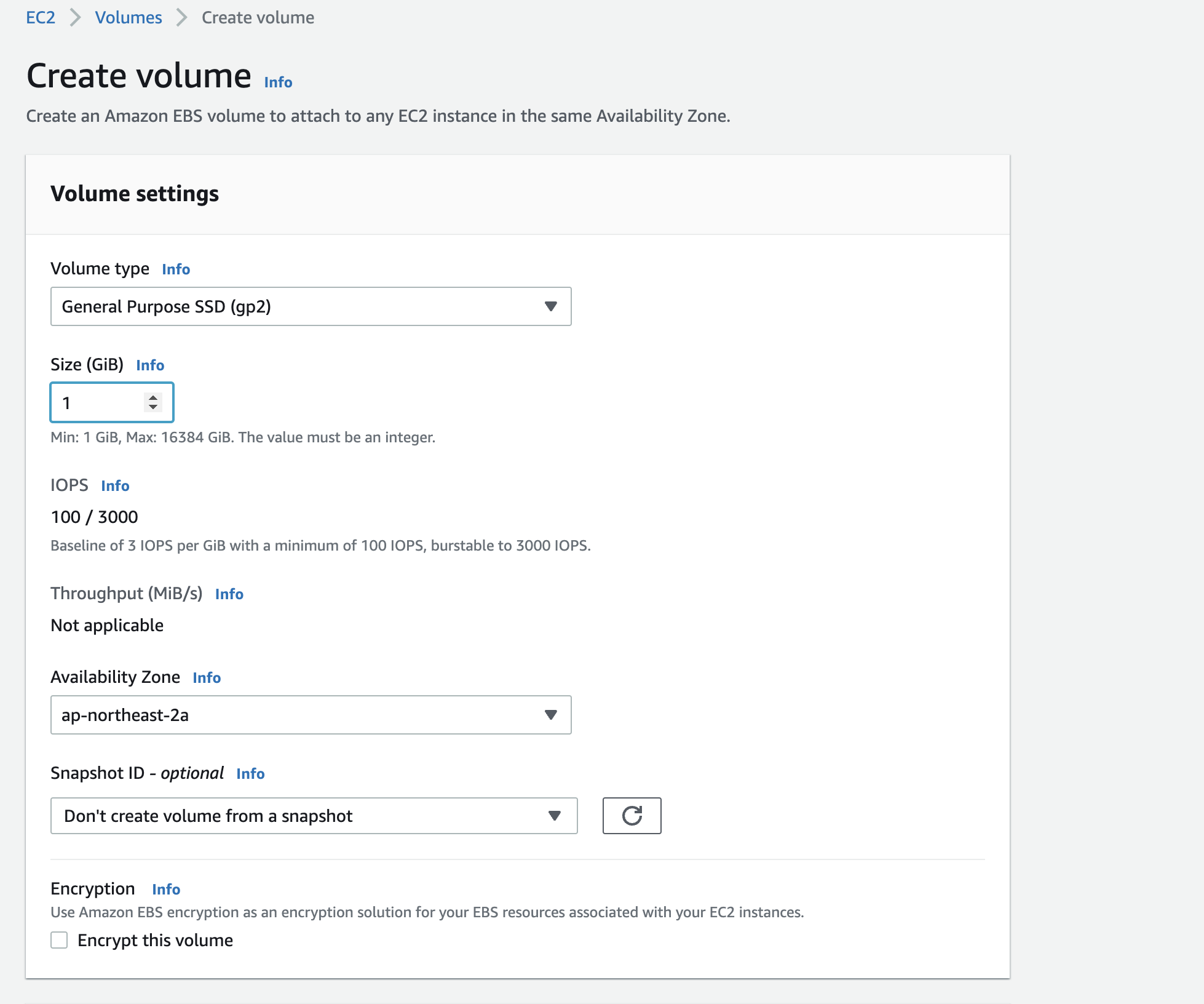The image size is (1204, 1004).
Task: Open the Snapshot ID dropdown
Action: click(314, 816)
